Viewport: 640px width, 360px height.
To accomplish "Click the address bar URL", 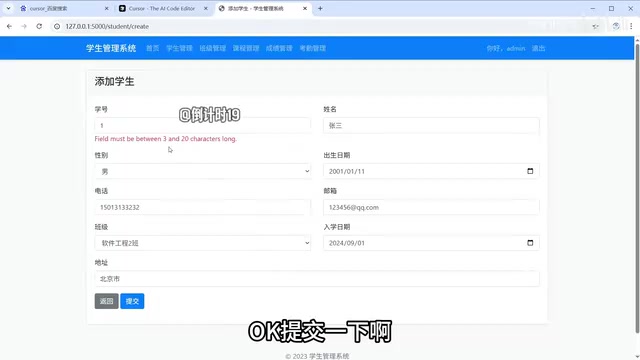I will 107,26.
